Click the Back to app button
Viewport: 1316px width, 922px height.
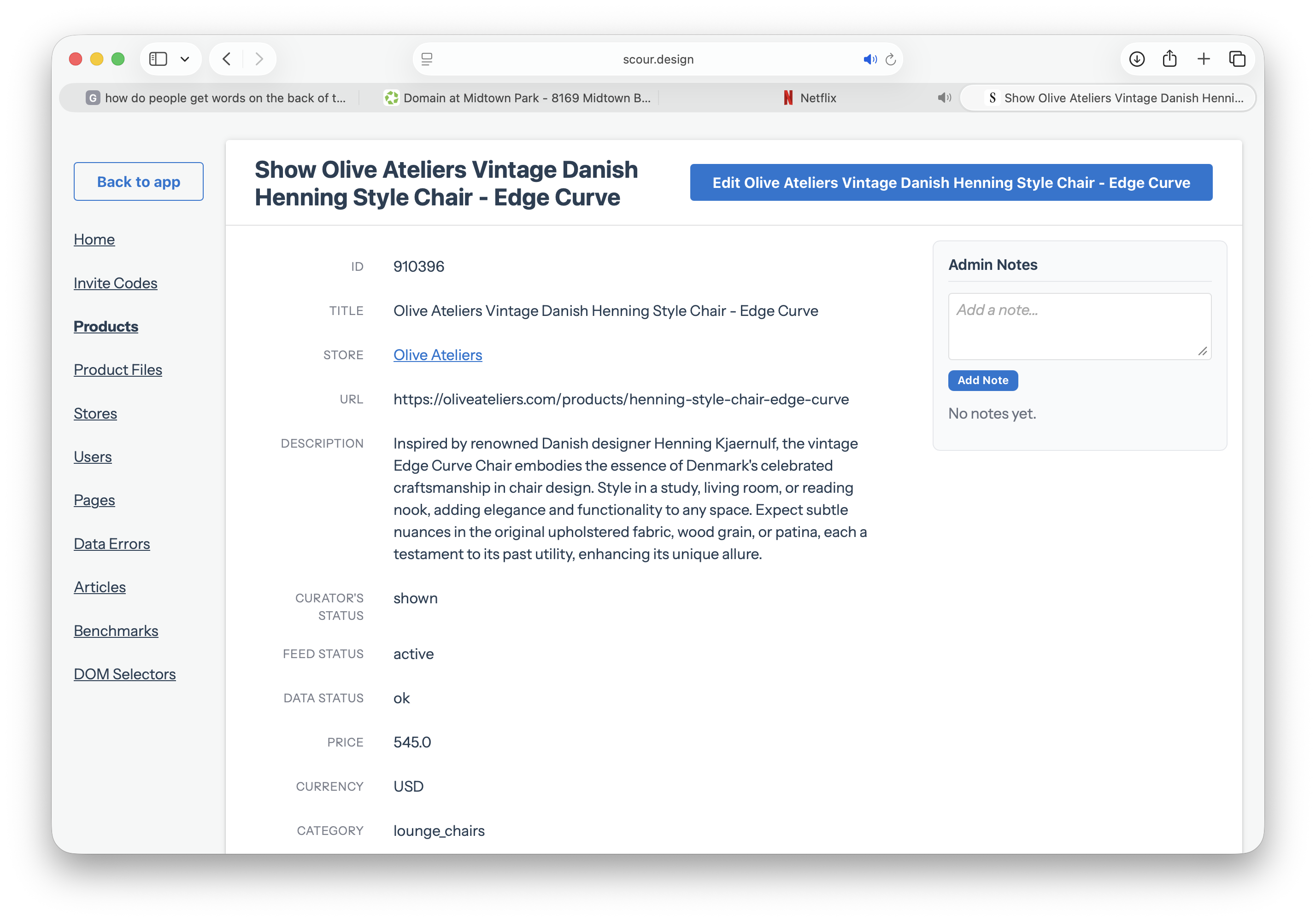point(139,181)
